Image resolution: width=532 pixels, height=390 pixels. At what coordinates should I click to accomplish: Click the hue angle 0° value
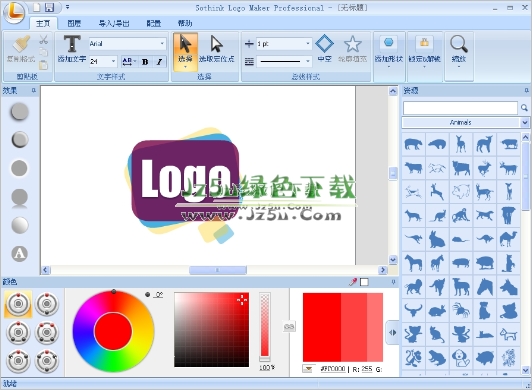click(159, 294)
